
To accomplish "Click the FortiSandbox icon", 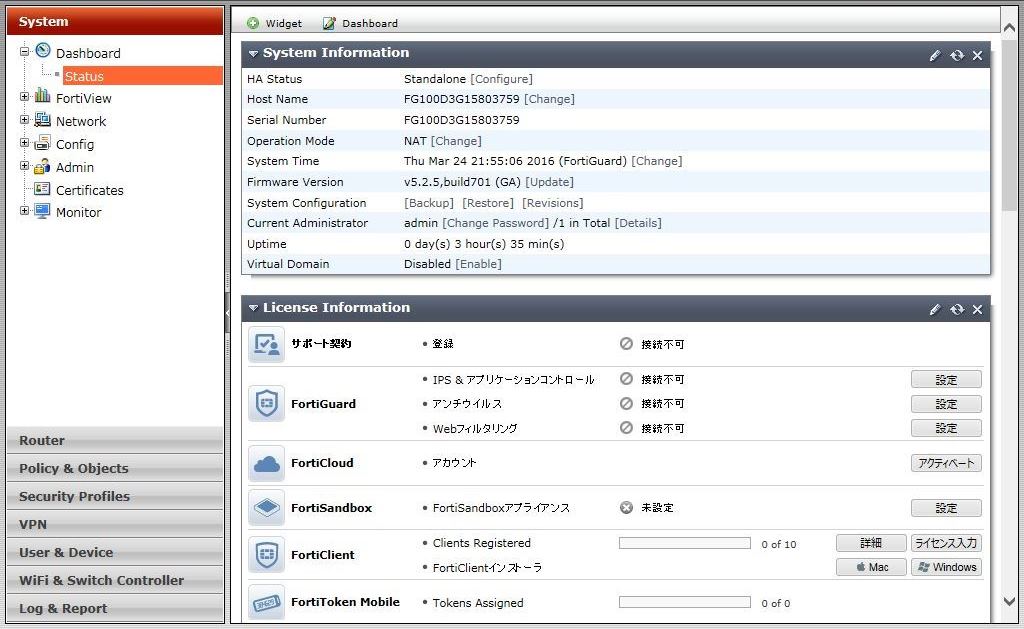I will (267, 508).
